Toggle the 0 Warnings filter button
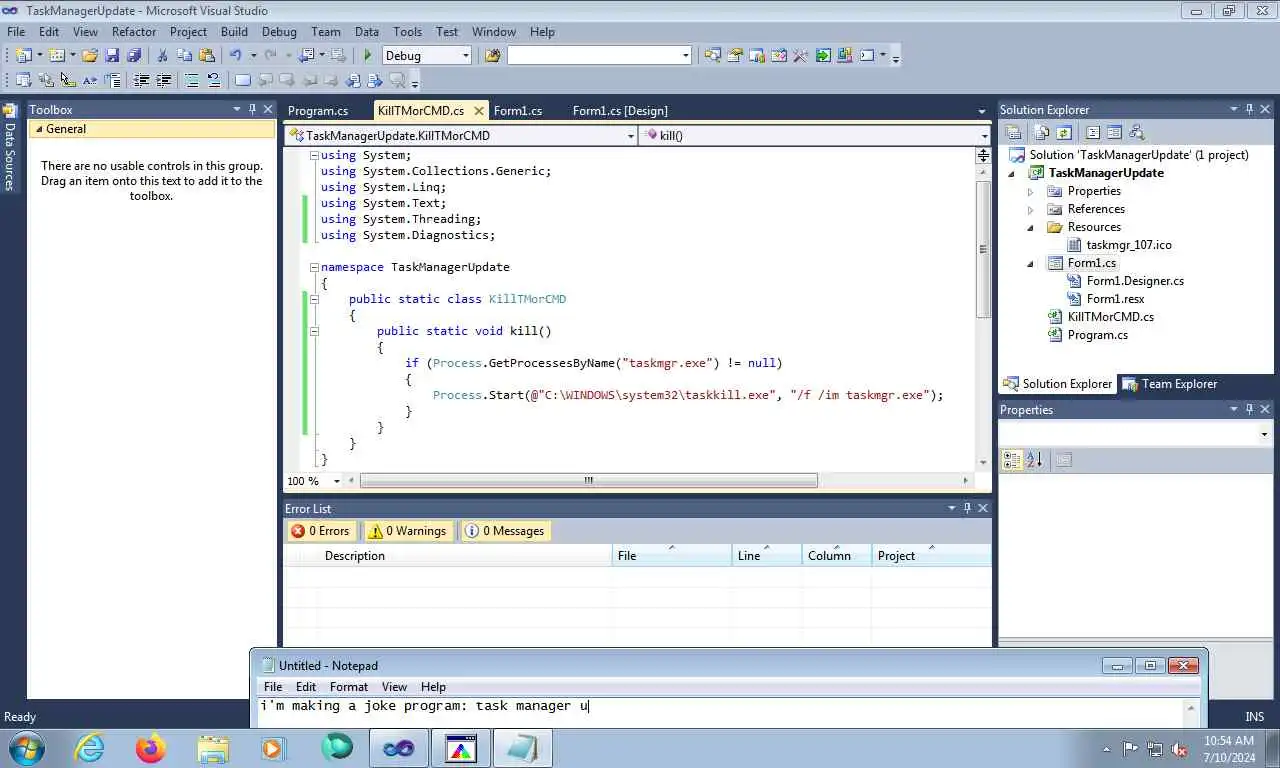Viewport: 1280px width, 768px height. pyautogui.click(x=407, y=531)
